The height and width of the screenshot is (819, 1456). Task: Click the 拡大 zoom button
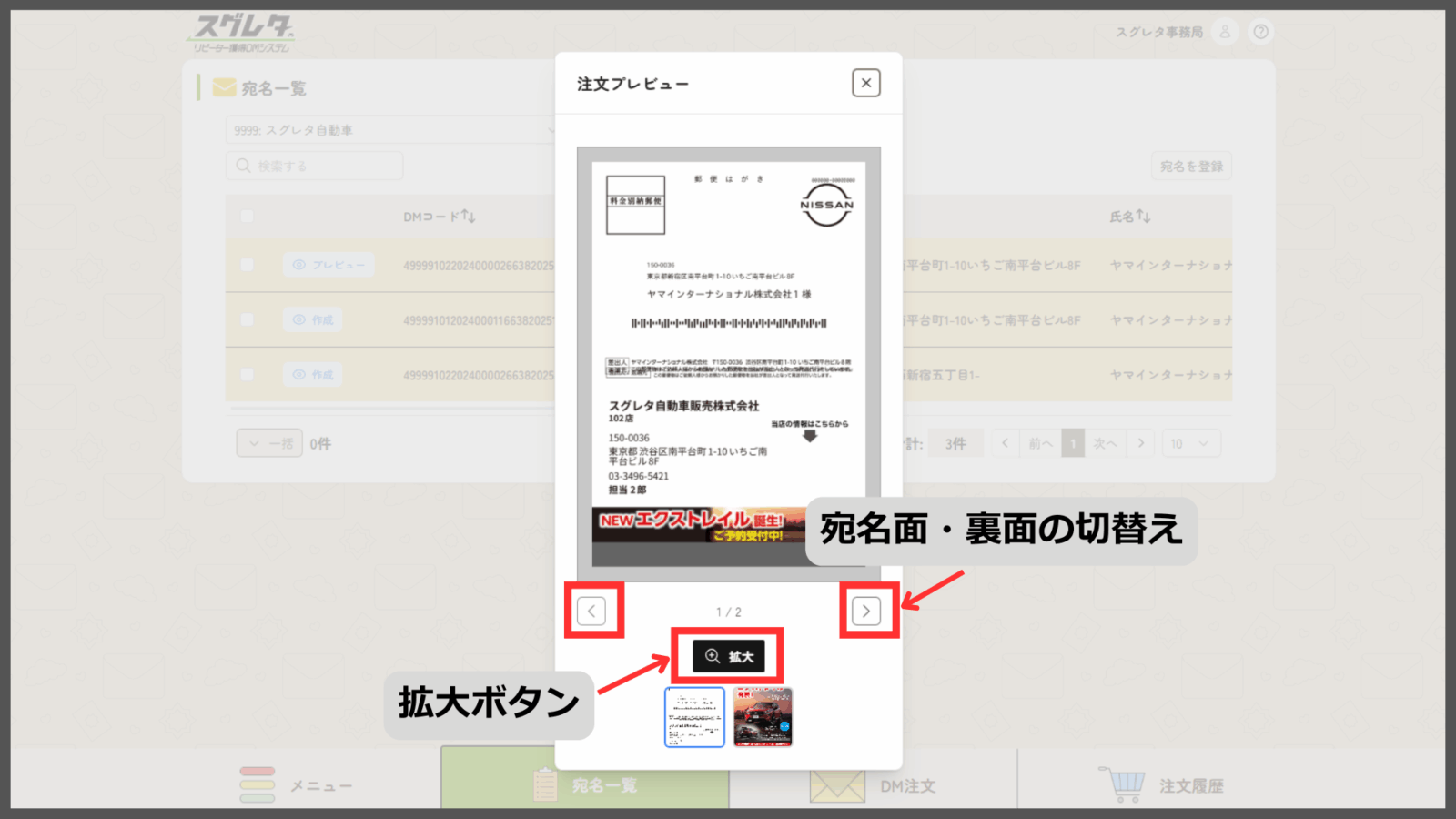click(x=728, y=656)
